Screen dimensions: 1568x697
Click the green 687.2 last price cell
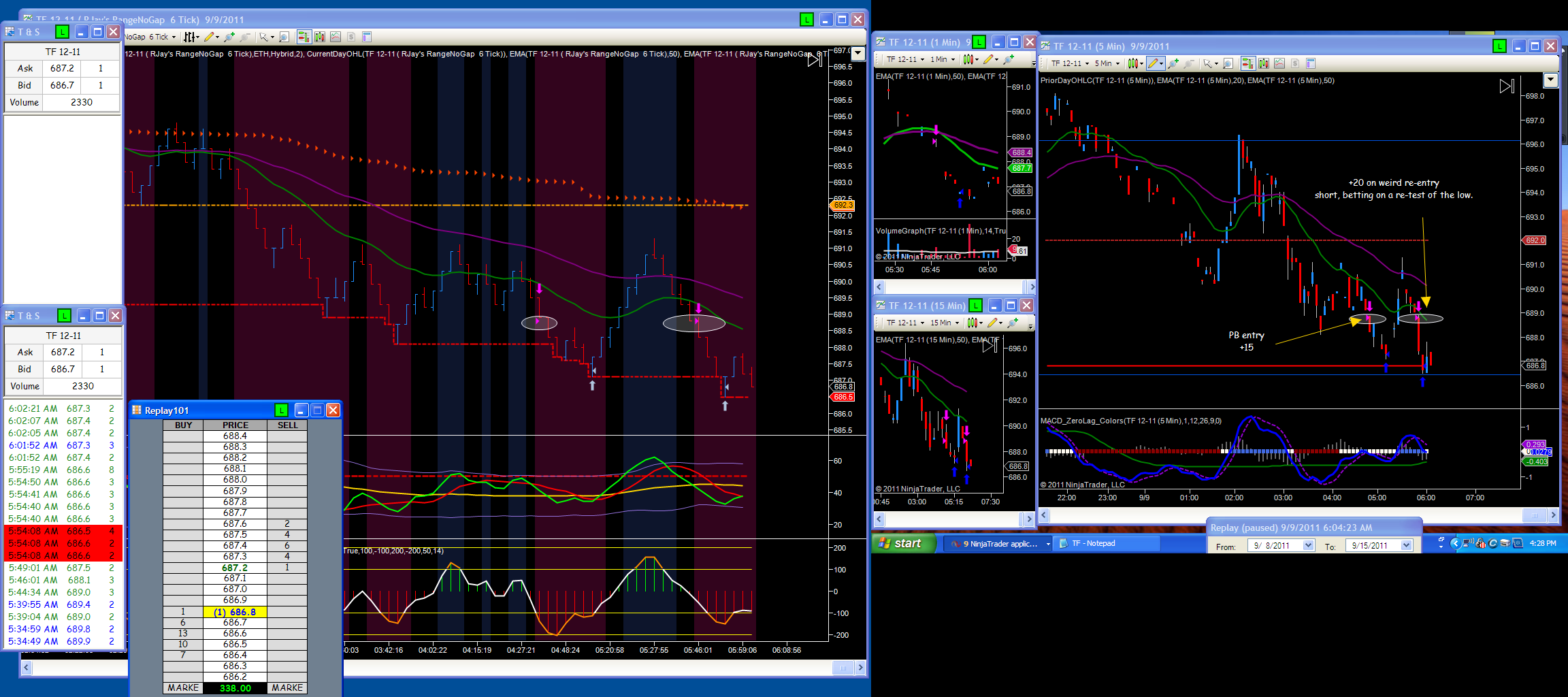pos(235,568)
